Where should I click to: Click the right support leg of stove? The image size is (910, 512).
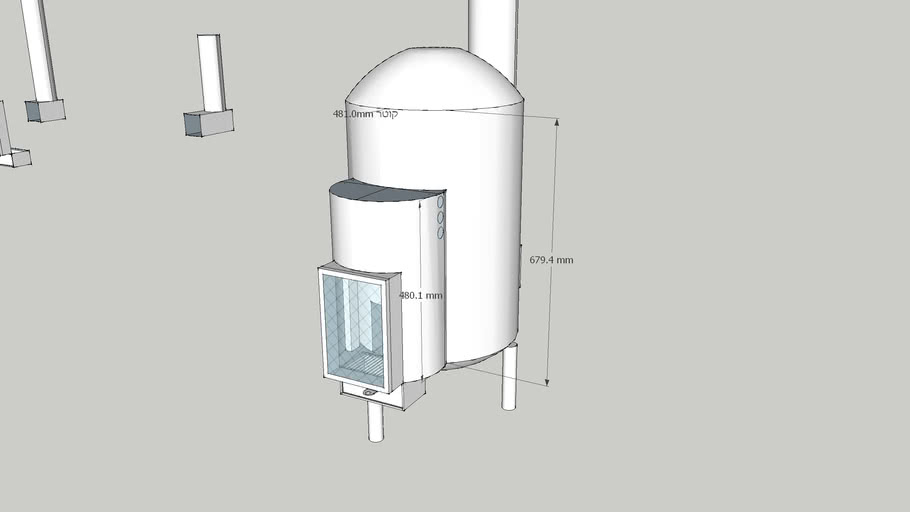pyautogui.click(x=509, y=378)
